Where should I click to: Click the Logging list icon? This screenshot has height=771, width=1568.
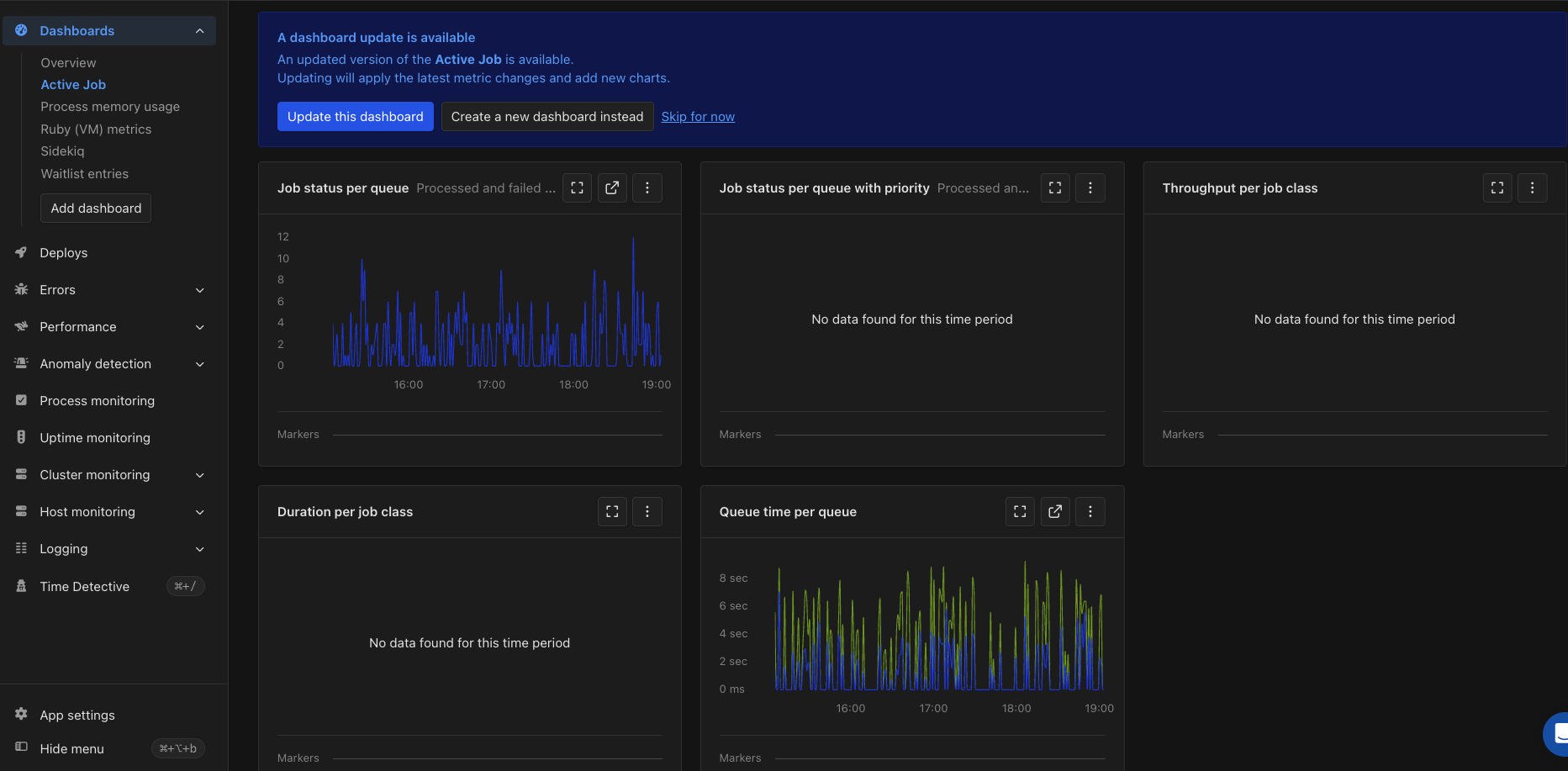[21, 548]
